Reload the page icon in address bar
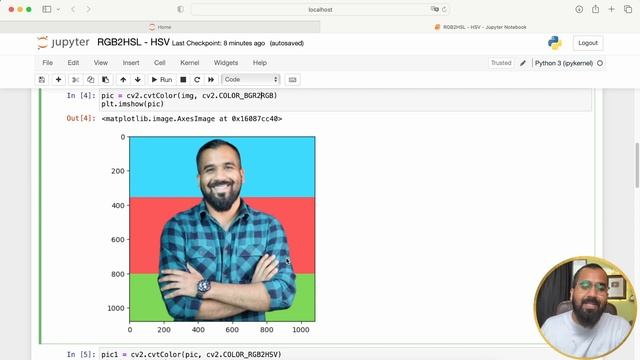This screenshot has height=360, width=640. click(444, 9)
